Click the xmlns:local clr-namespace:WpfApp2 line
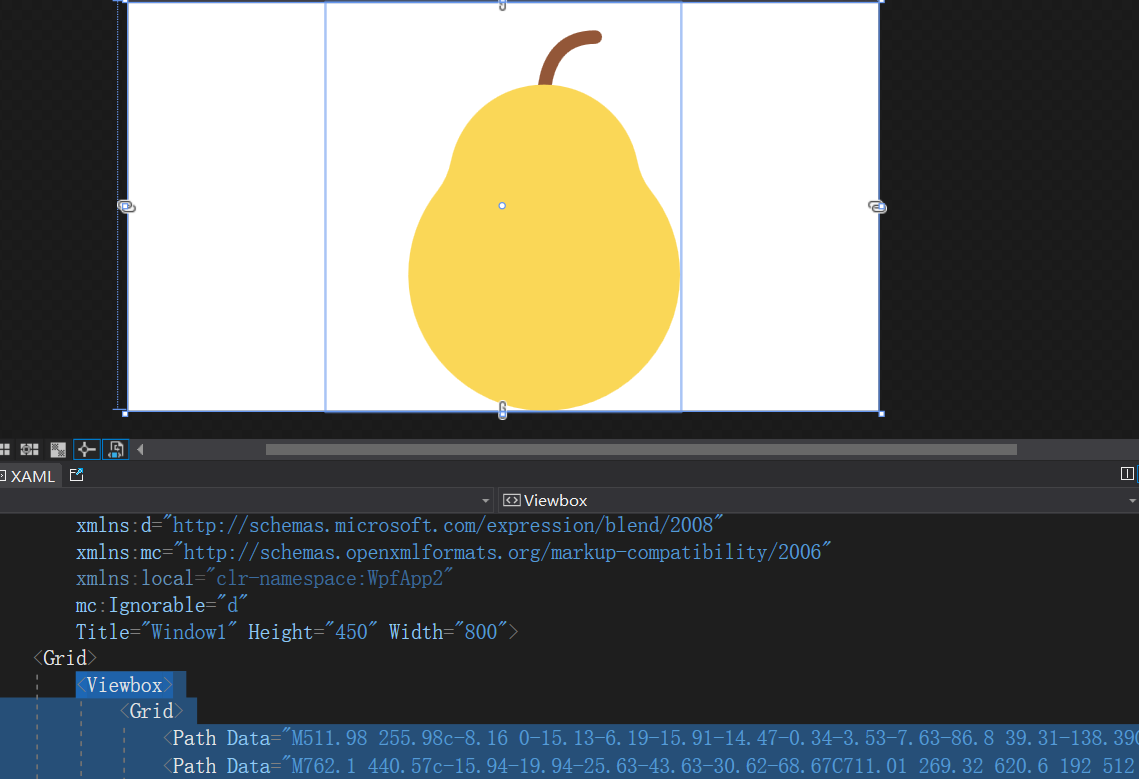1139x779 pixels. [264, 578]
